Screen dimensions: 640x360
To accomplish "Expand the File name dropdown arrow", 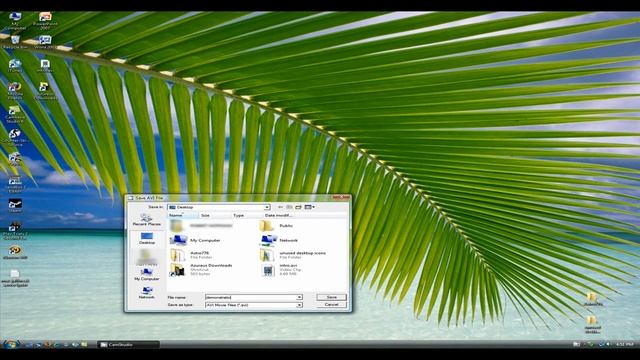I will coord(299,297).
